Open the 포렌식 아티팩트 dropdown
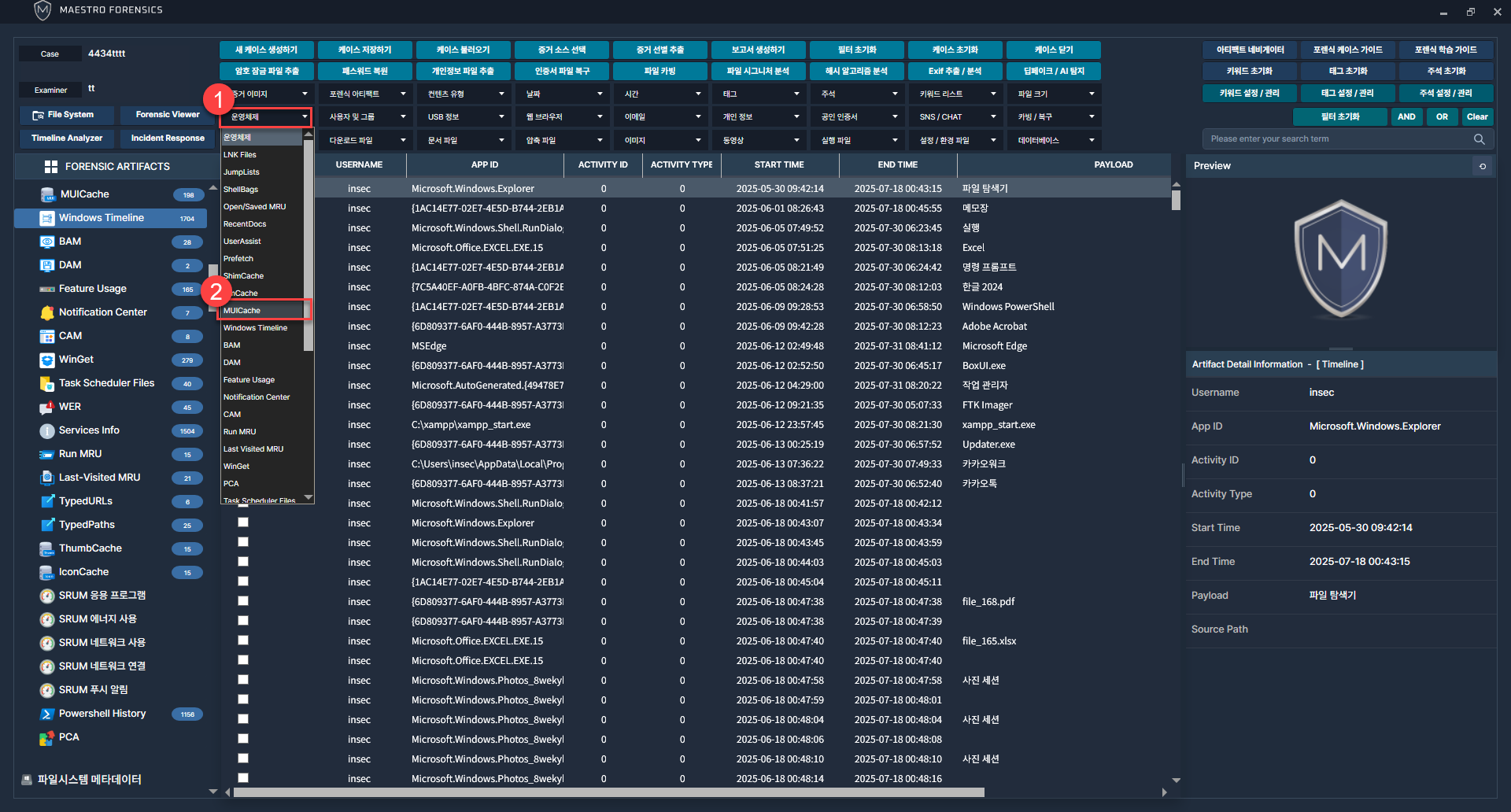 (x=366, y=94)
